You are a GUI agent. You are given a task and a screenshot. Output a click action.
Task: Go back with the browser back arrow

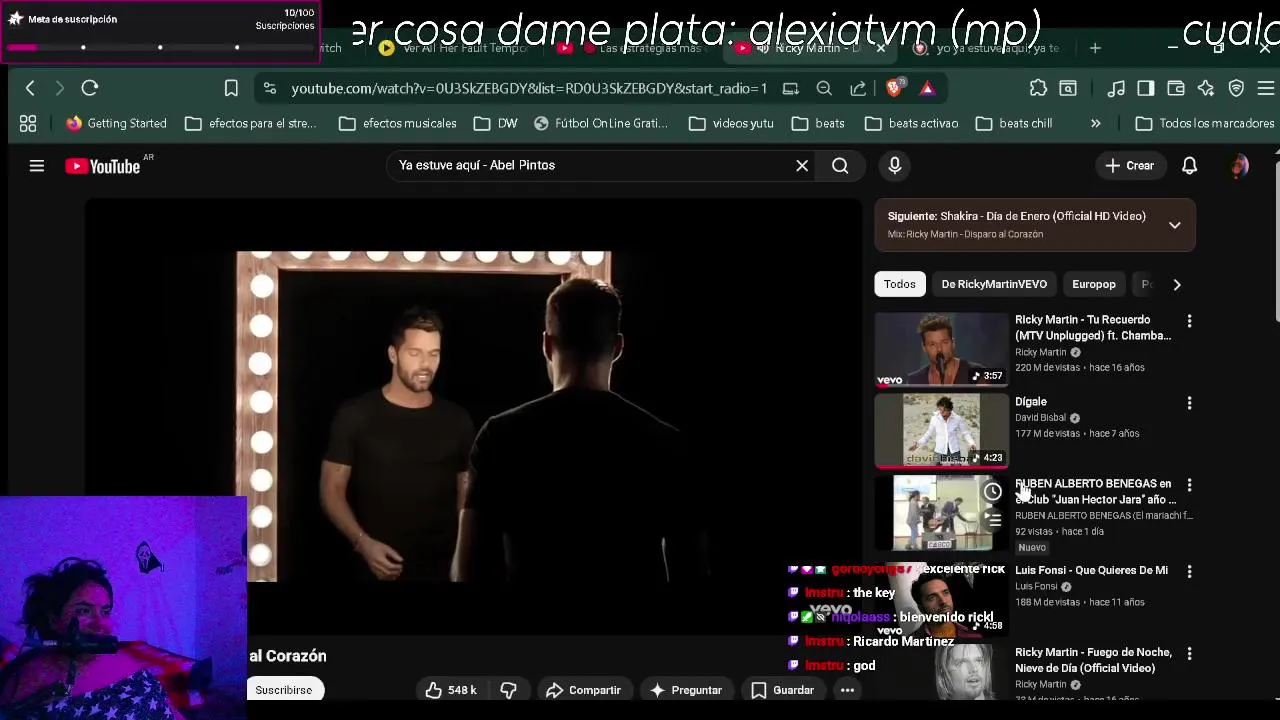(30, 88)
